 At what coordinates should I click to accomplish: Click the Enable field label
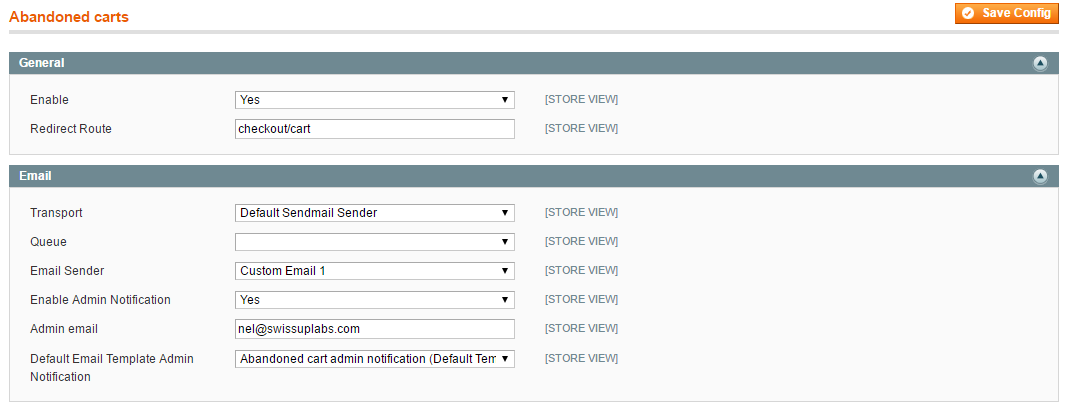pos(50,100)
